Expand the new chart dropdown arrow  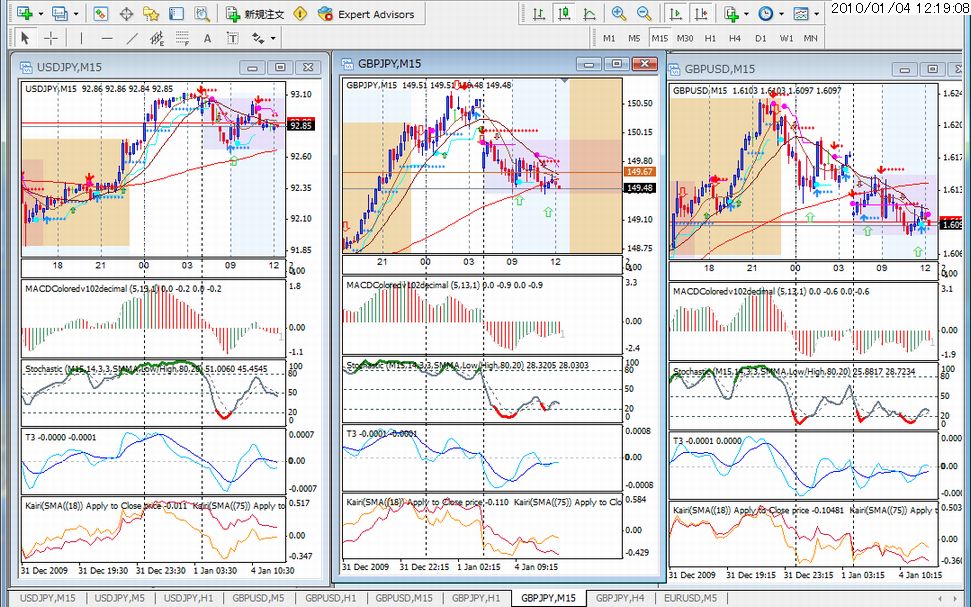tap(41, 14)
